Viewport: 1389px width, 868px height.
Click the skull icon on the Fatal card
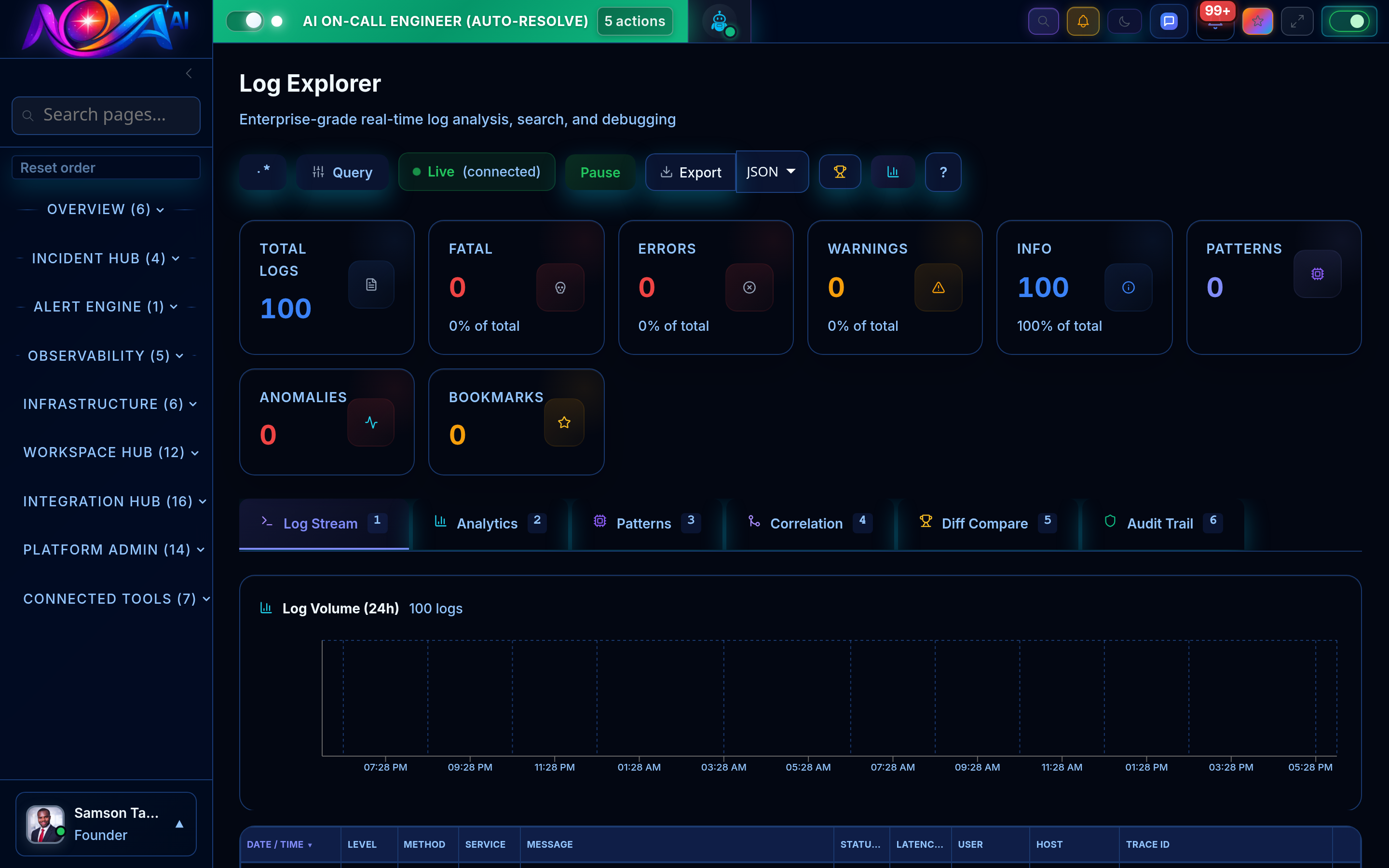(x=560, y=287)
